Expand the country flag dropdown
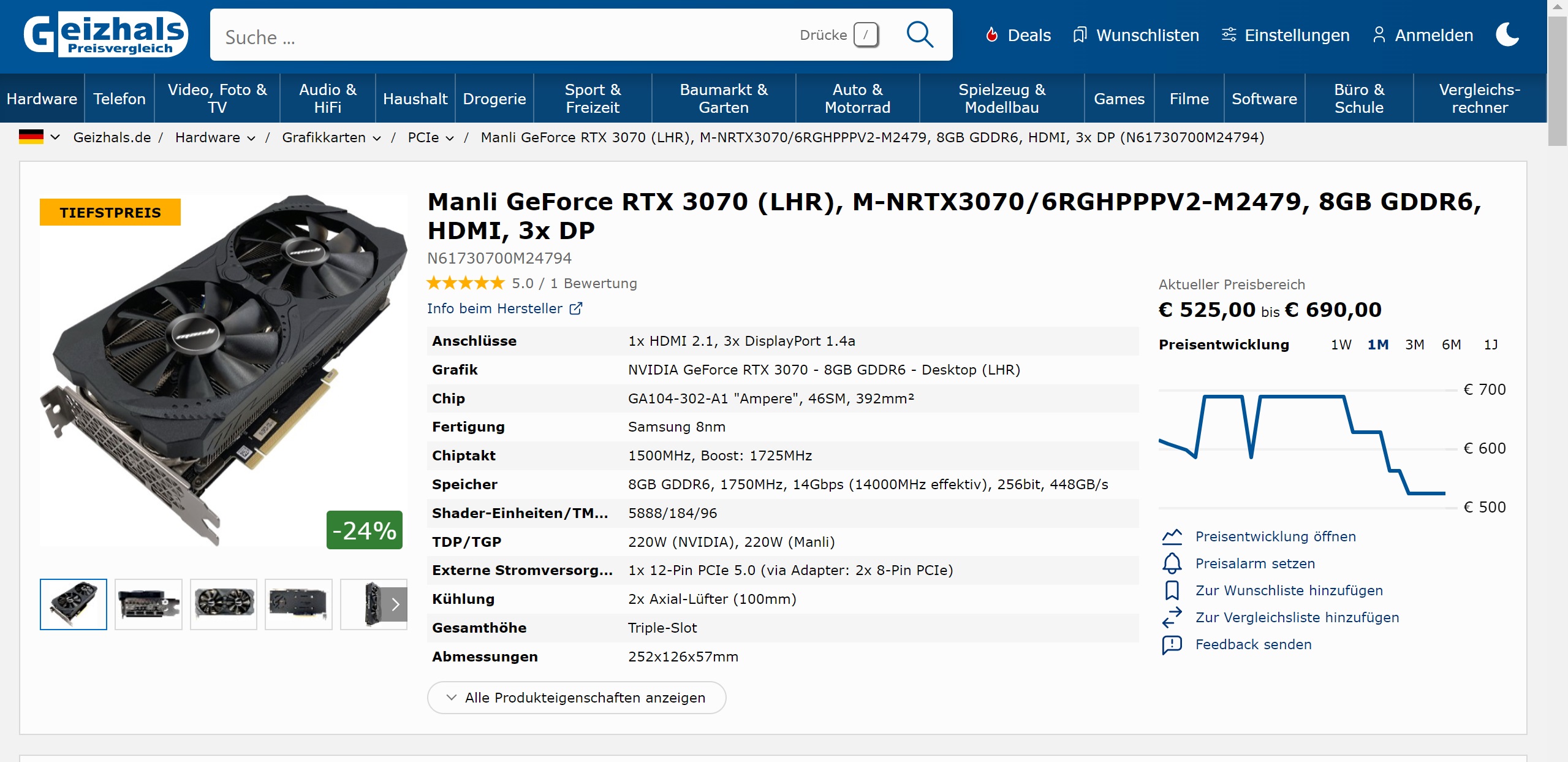Screen dimensions: 1568x762 (55, 137)
